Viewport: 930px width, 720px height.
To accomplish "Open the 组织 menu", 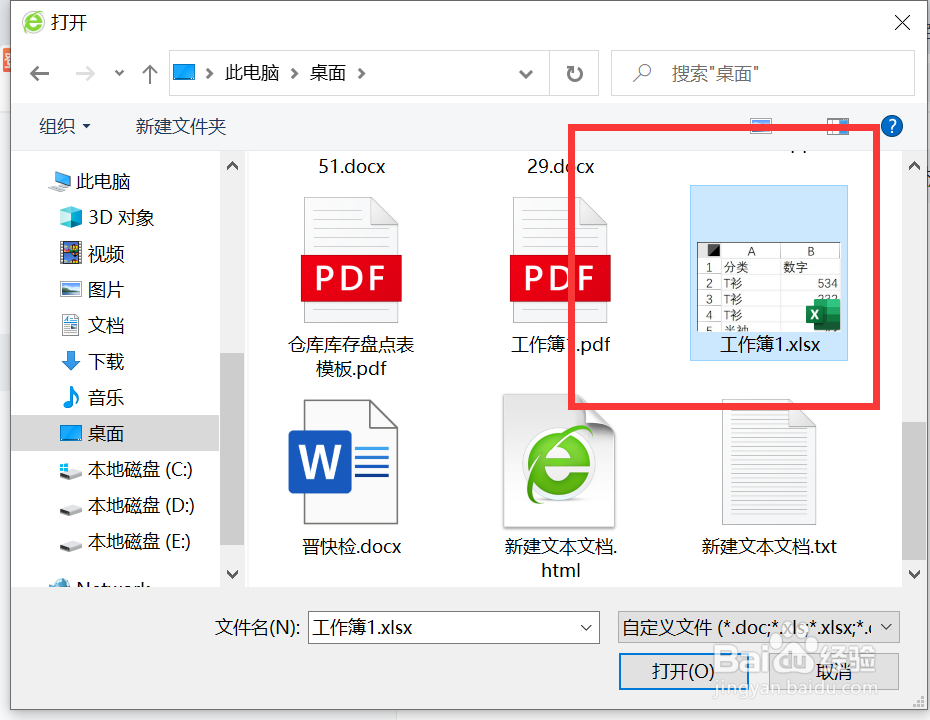I will pos(65,126).
